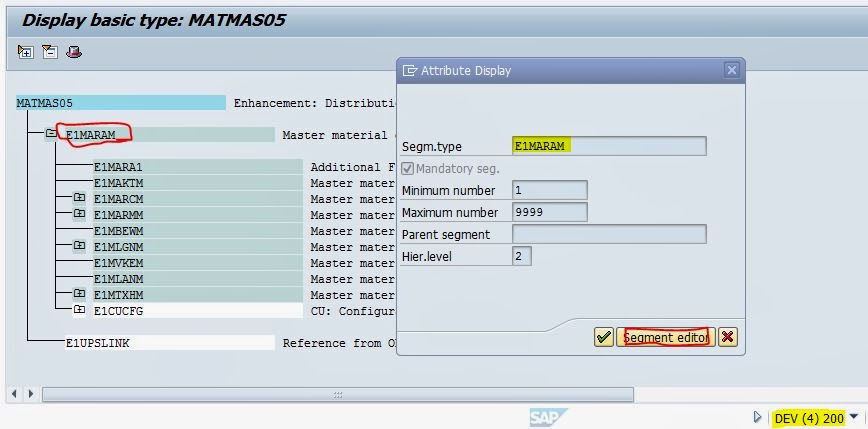This screenshot has width=868, height=429.
Task: Collapse the E1MARAM segment node
Action: pyautogui.click(x=51, y=133)
